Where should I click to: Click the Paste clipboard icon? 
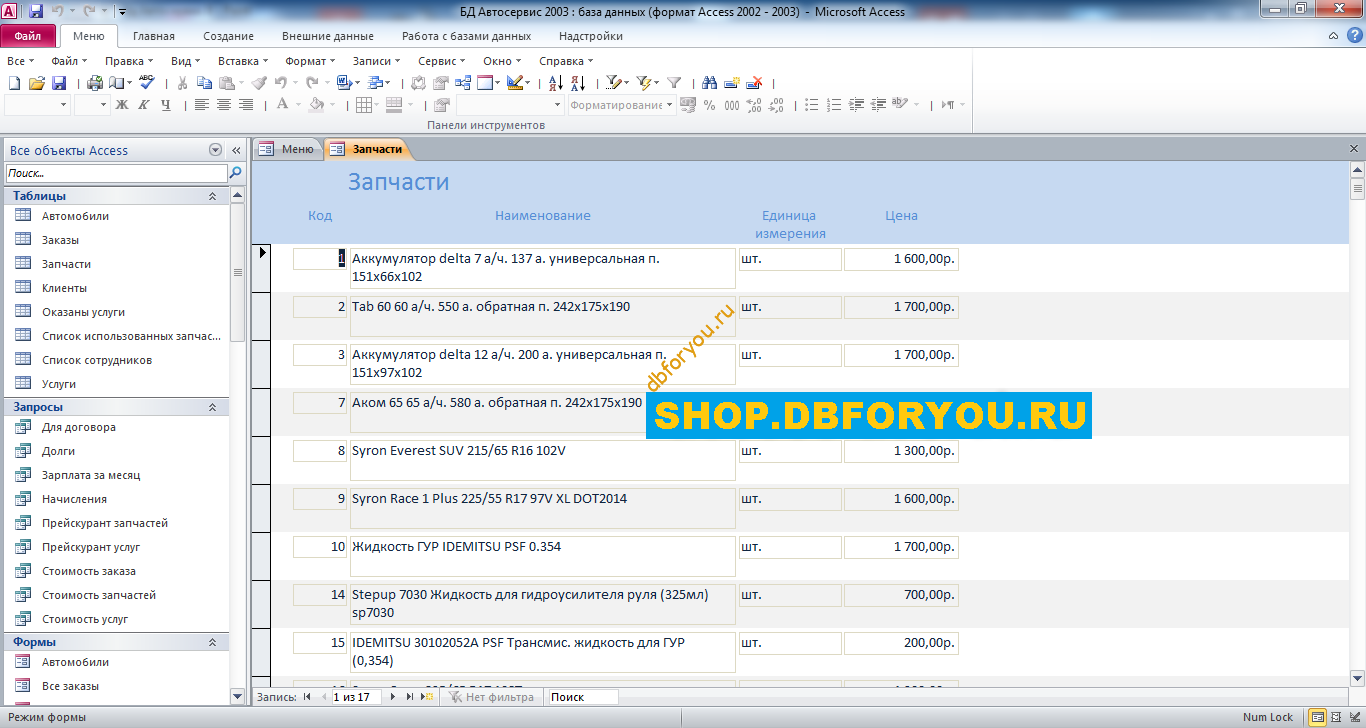click(x=227, y=83)
